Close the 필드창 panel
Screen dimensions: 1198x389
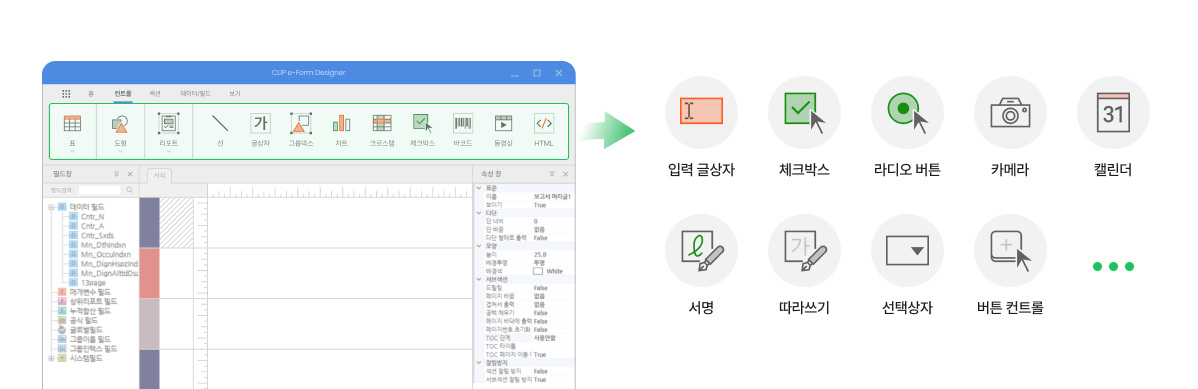130,174
